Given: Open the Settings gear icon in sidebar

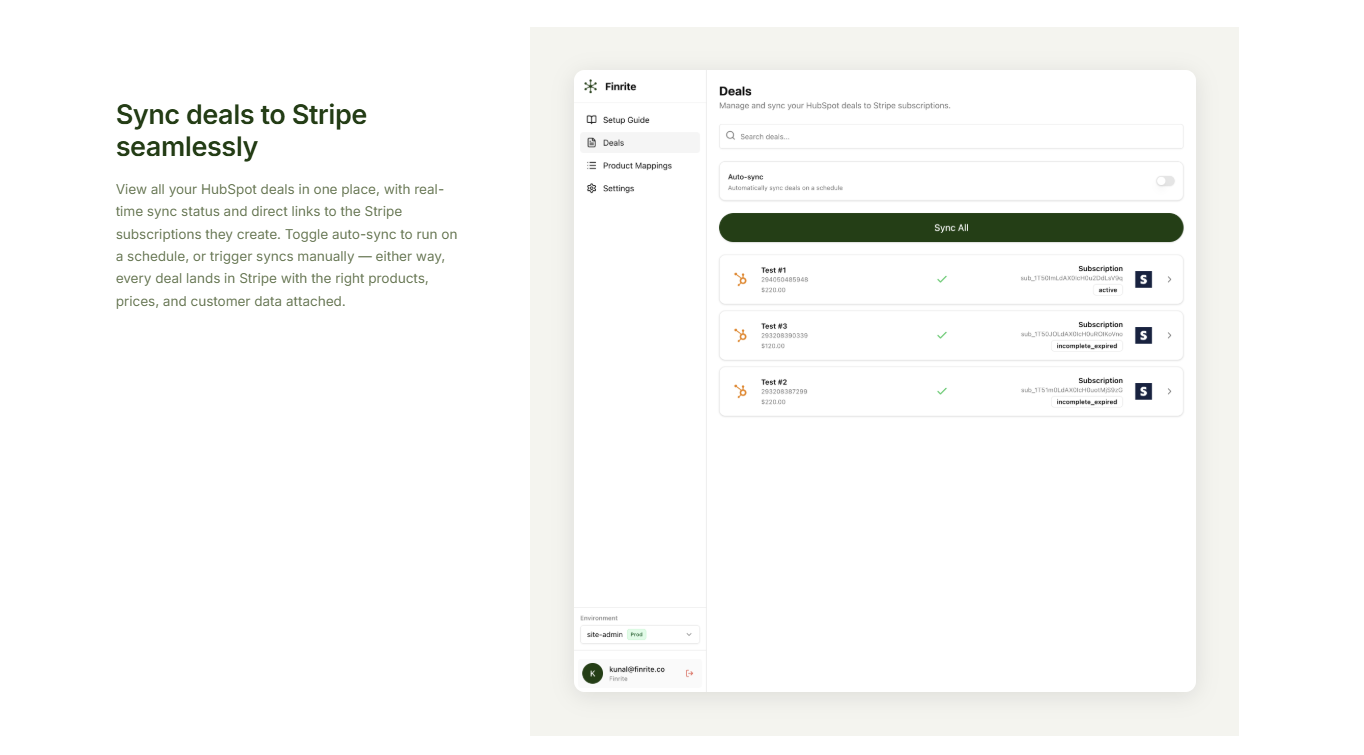Looking at the screenshot, I should click(592, 188).
